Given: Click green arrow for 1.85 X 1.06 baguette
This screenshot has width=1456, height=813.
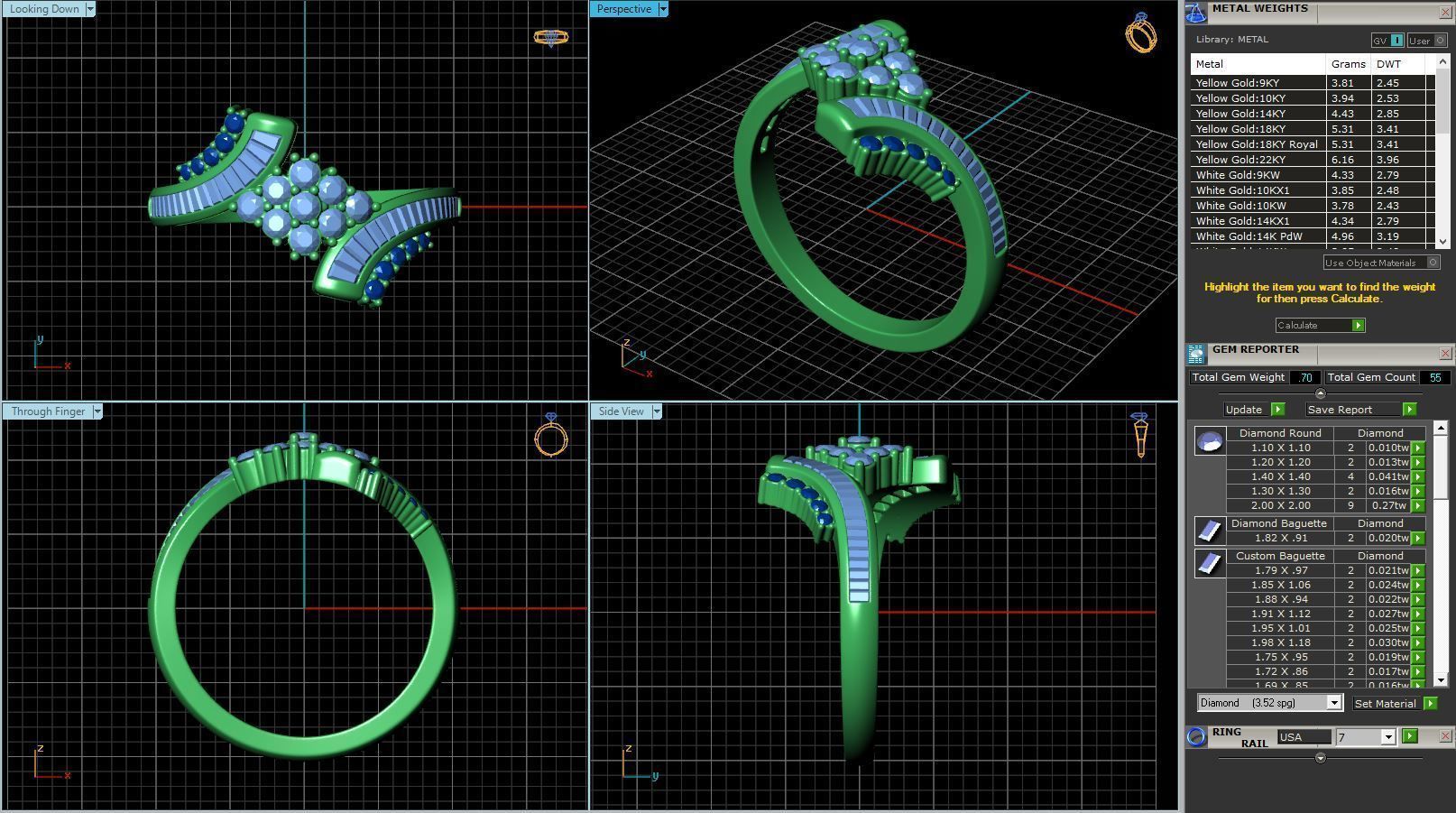Looking at the screenshot, I should [x=1418, y=585].
